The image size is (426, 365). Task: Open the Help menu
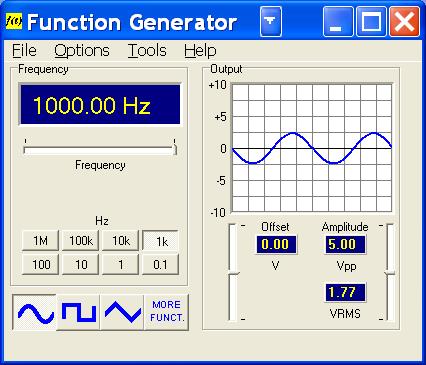(x=200, y=51)
